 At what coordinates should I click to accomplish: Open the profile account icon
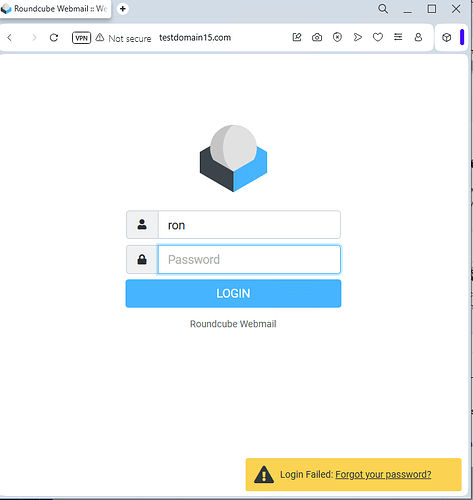click(x=418, y=37)
